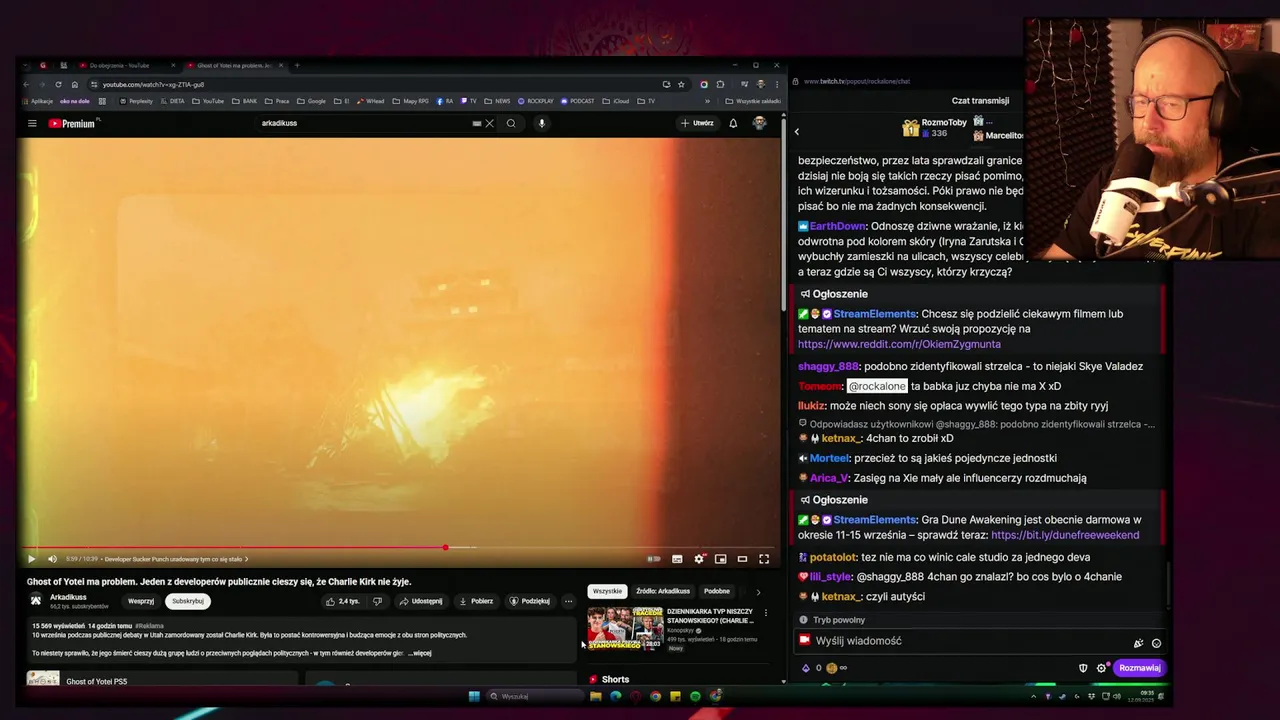Screen dimensions: 1280x720
Task: Open Windows Start menu
Action: click(474, 696)
